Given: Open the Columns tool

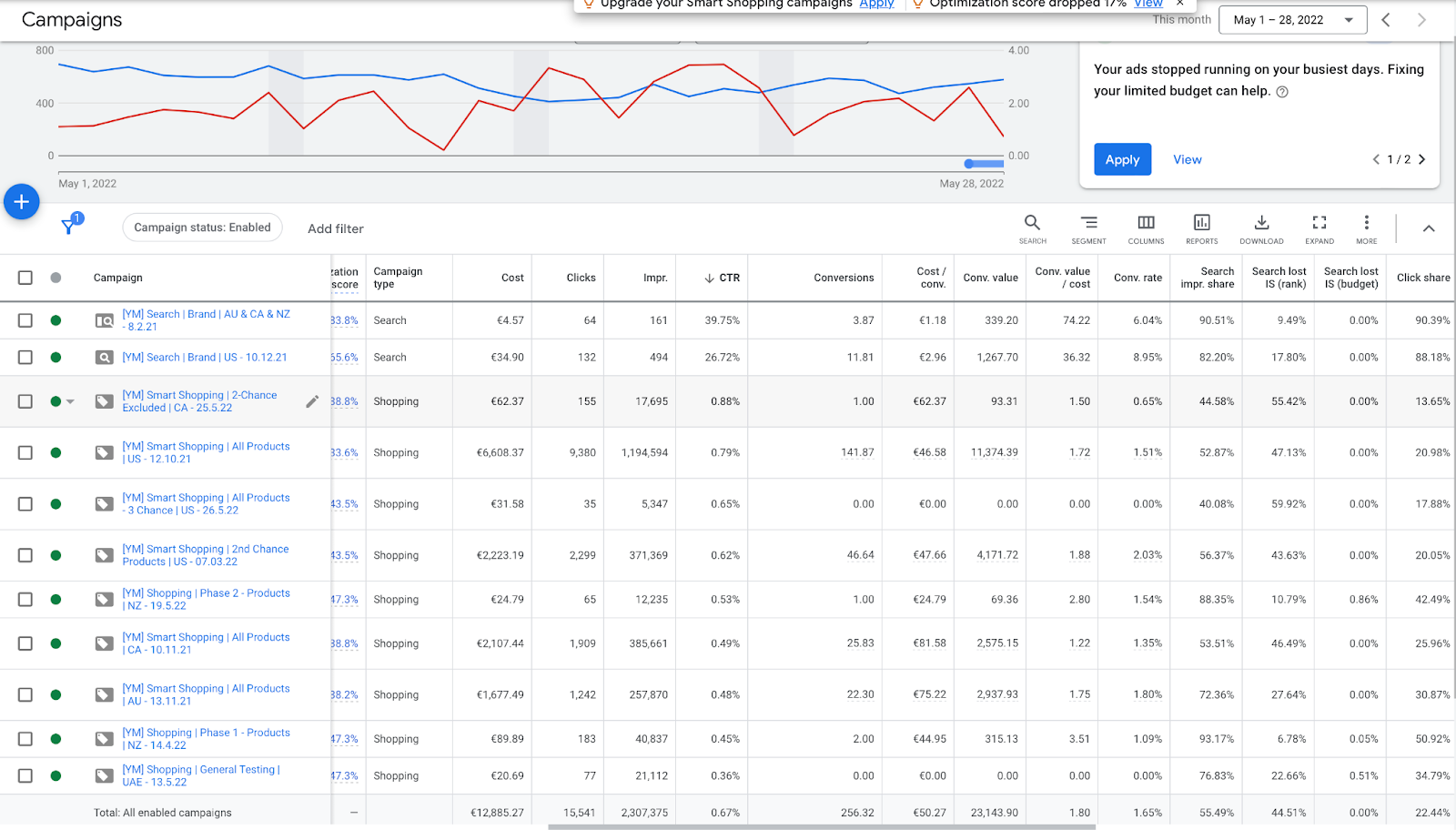Looking at the screenshot, I should [1146, 228].
